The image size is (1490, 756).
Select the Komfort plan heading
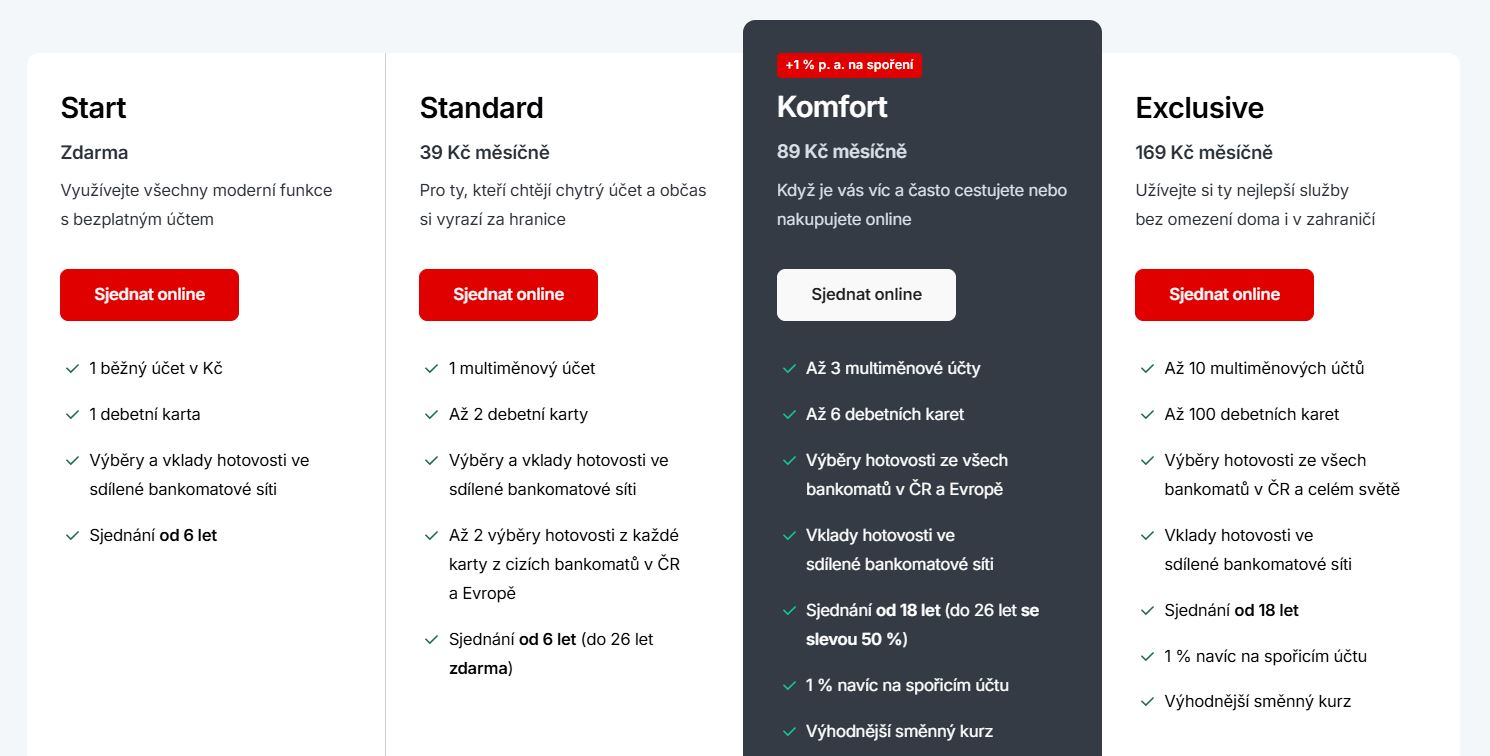click(x=832, y=107)
